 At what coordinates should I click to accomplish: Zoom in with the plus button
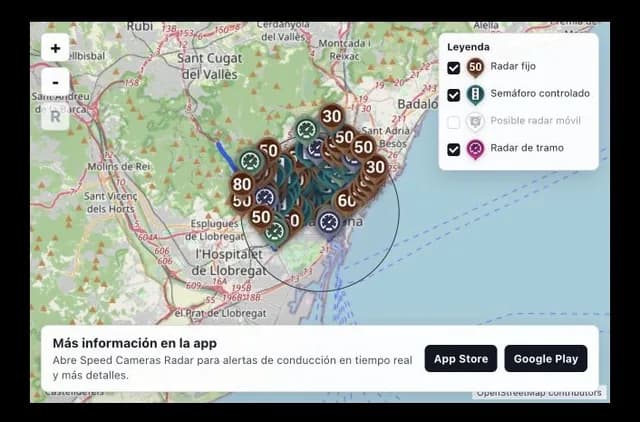pos(55,48)
